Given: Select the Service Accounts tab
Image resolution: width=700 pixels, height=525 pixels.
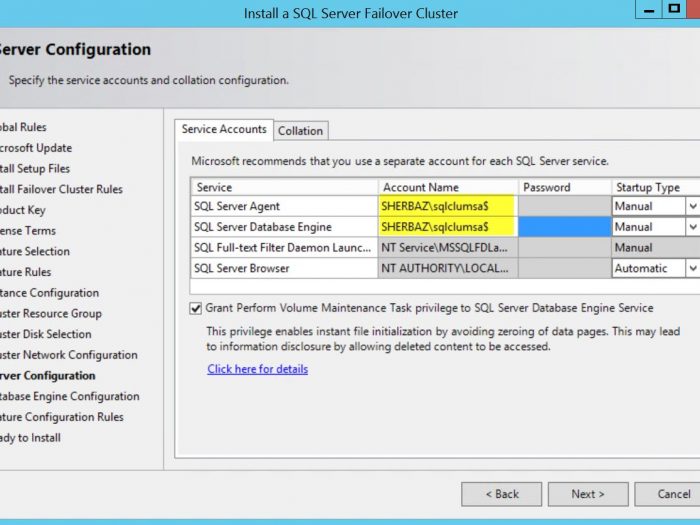Looking at the screenshot, I should (224, 130).
